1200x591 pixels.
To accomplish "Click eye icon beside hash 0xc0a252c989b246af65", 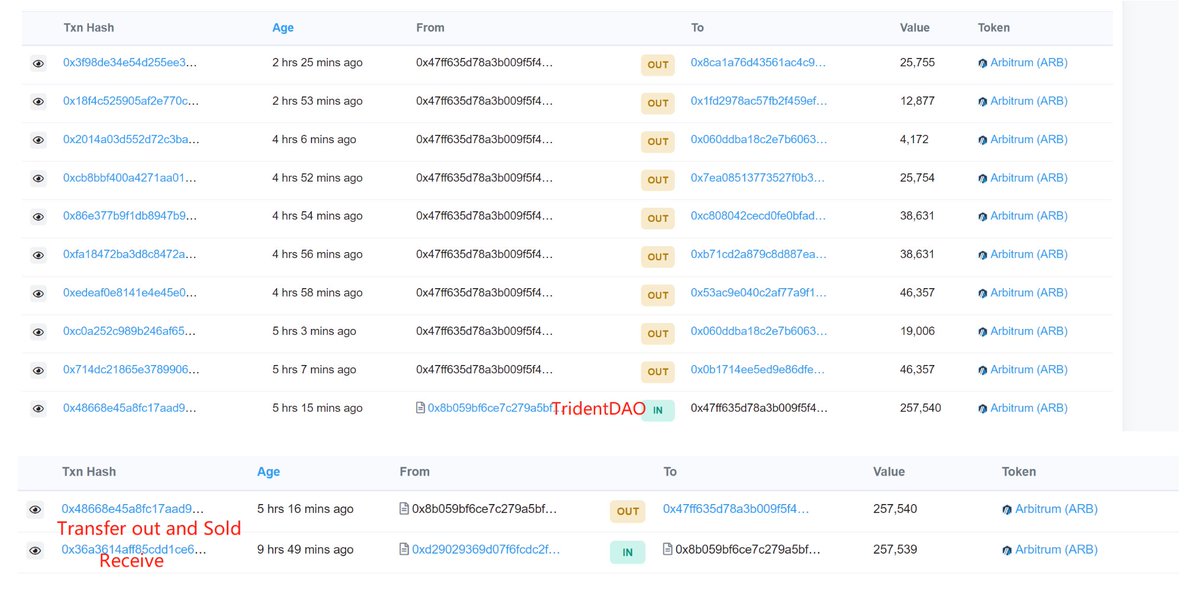I will coord(38,331).
